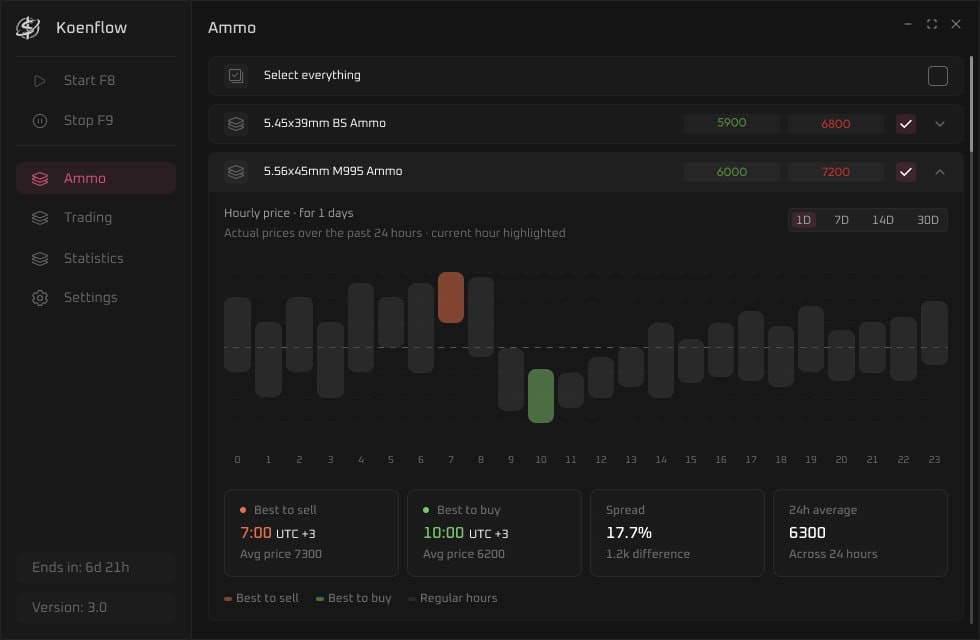Select the Ammo sidebar item
Viewport: 980px width, 640px height.
coord(96,178)
